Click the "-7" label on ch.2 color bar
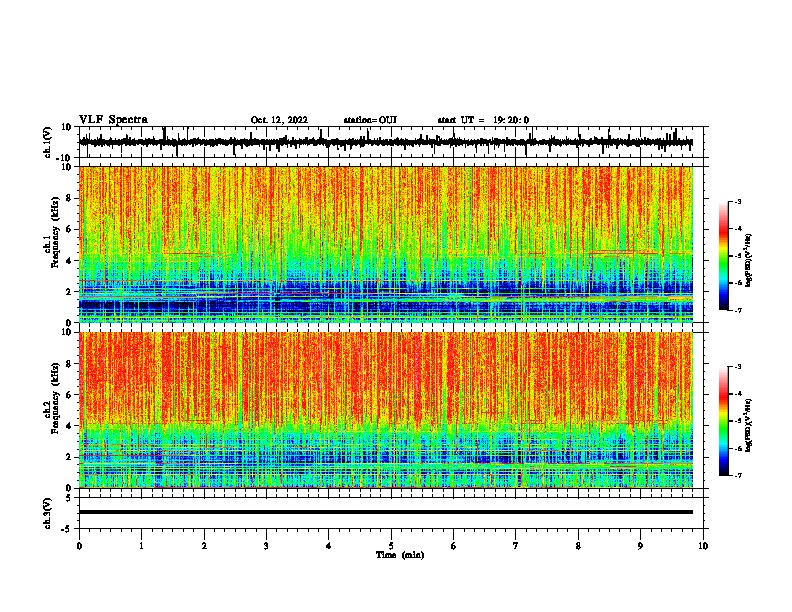792x612 pixels. point(737,475)
